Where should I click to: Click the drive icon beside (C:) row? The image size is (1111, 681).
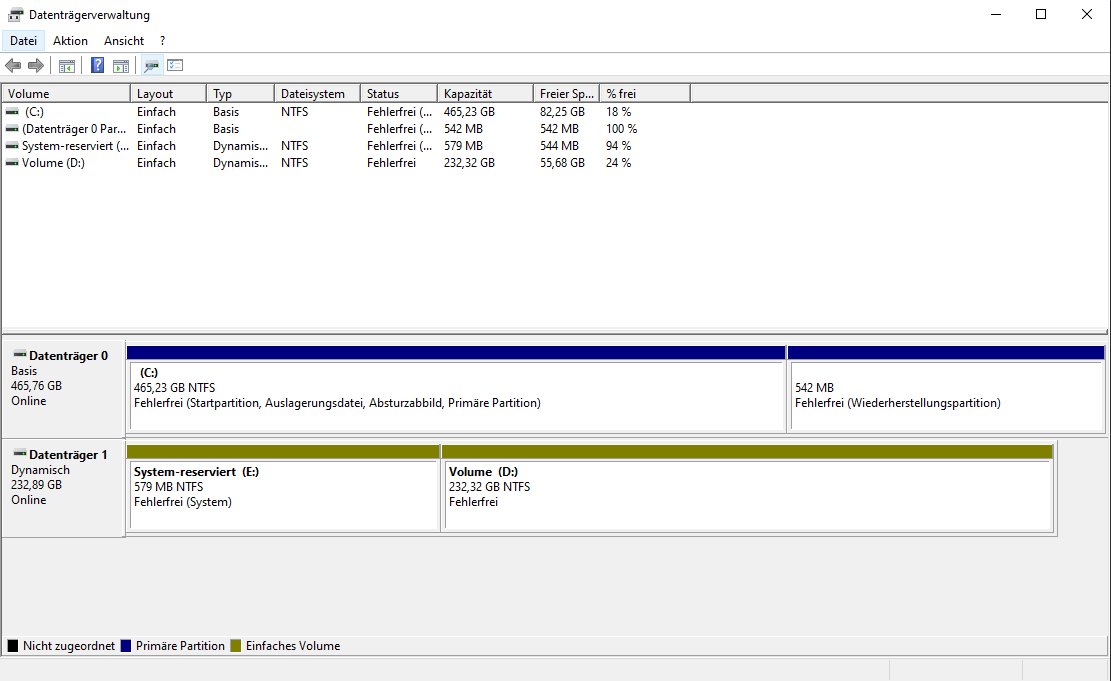click(x=12, y=112)
